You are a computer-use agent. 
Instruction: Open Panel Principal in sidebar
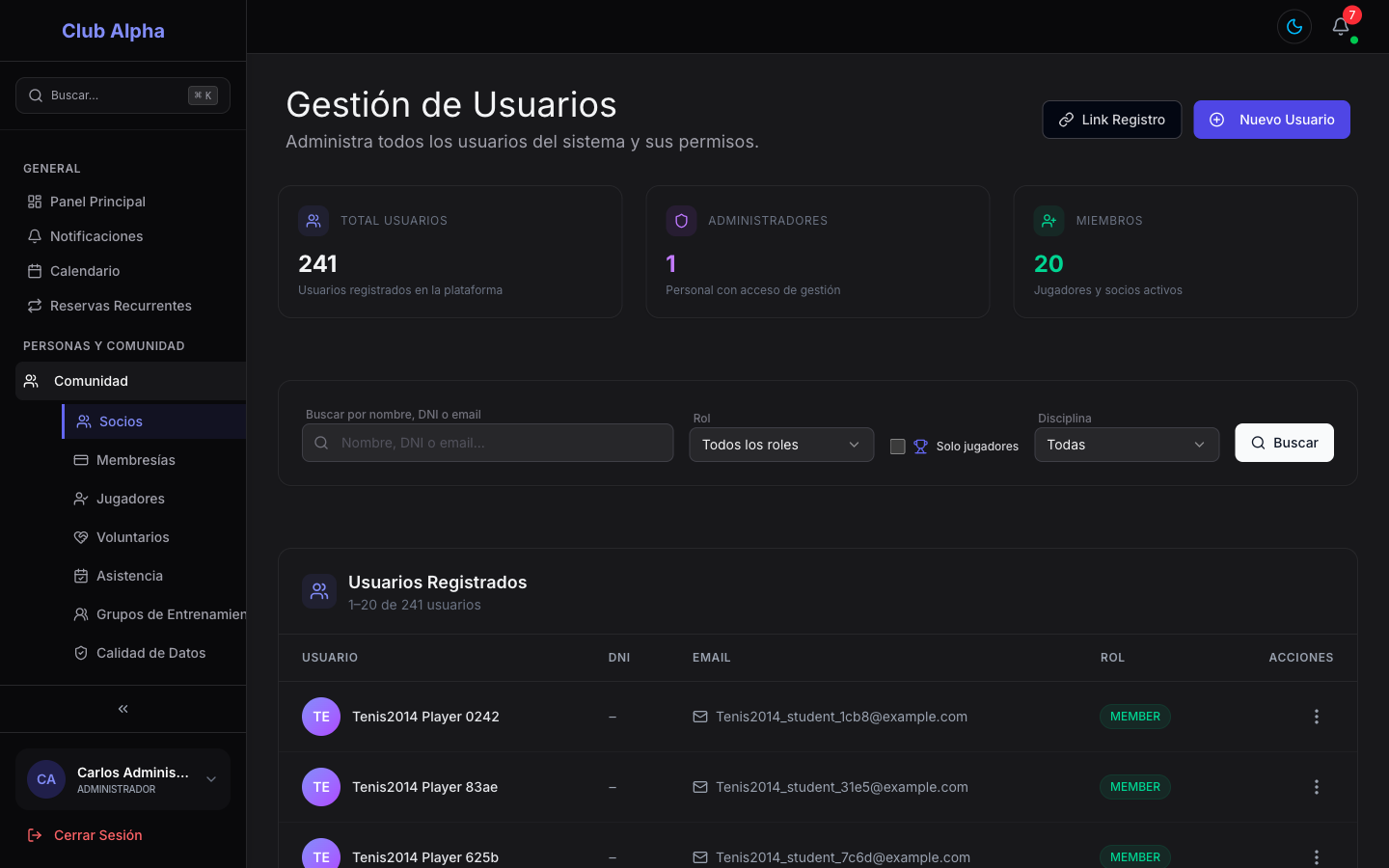click(123, 202)
